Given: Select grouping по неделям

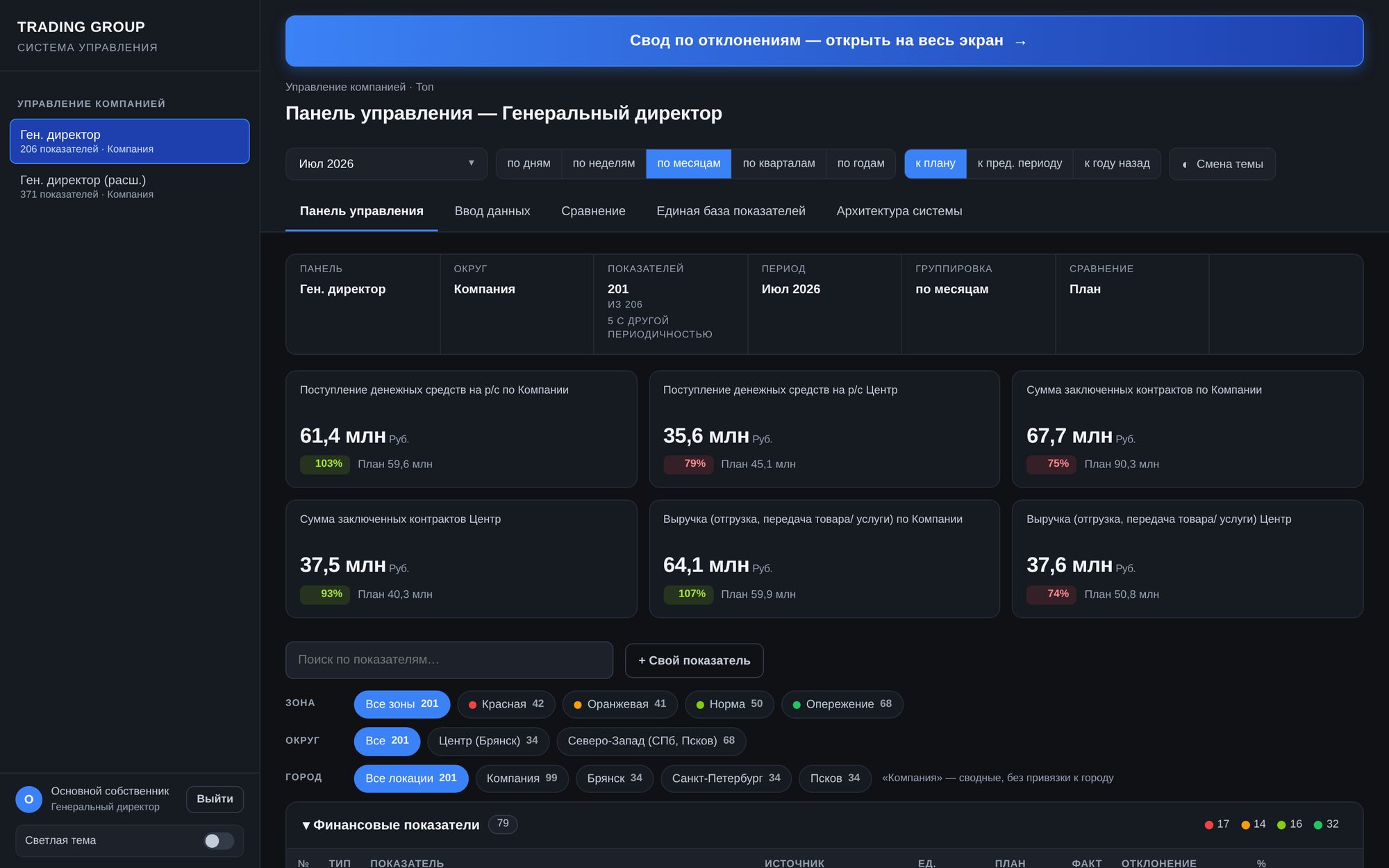Looking at the screenshot, I should pyautogui.click(x=604, y=164).
